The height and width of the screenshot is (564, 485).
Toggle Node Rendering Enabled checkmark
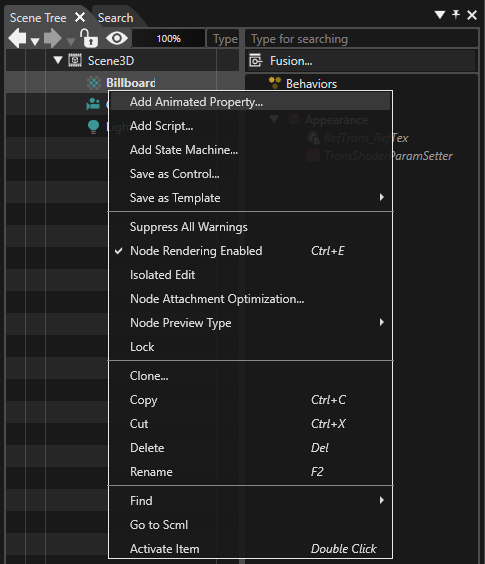(x=119, y=251)
